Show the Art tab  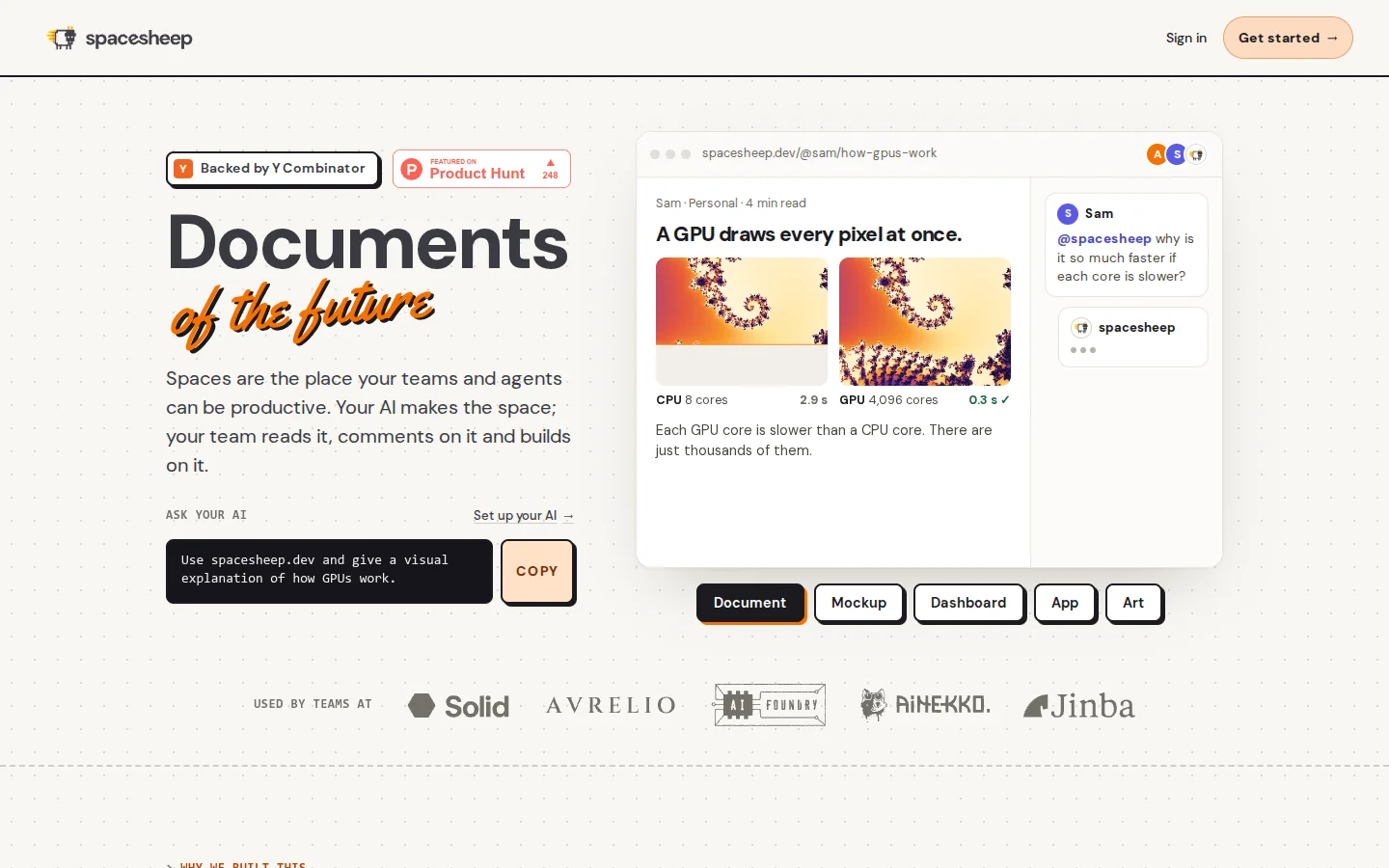click(x=1133, y=603)
